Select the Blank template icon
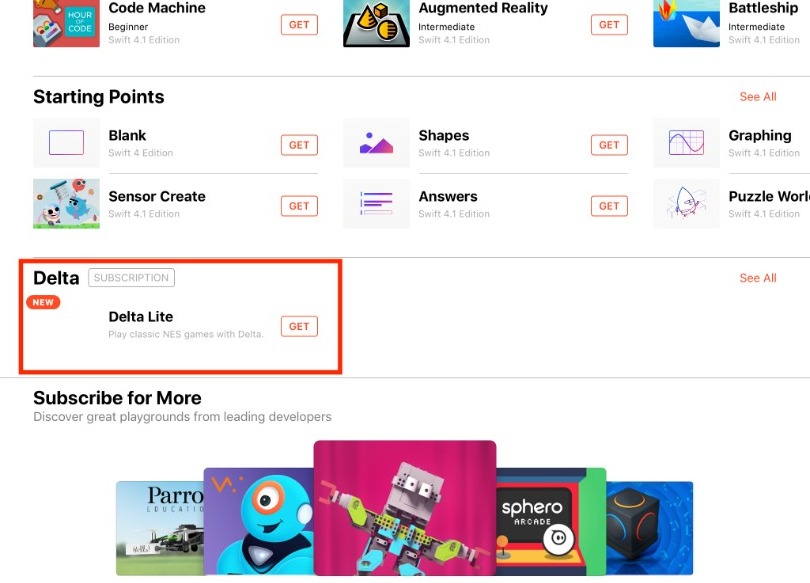 [x=66, y=143]
